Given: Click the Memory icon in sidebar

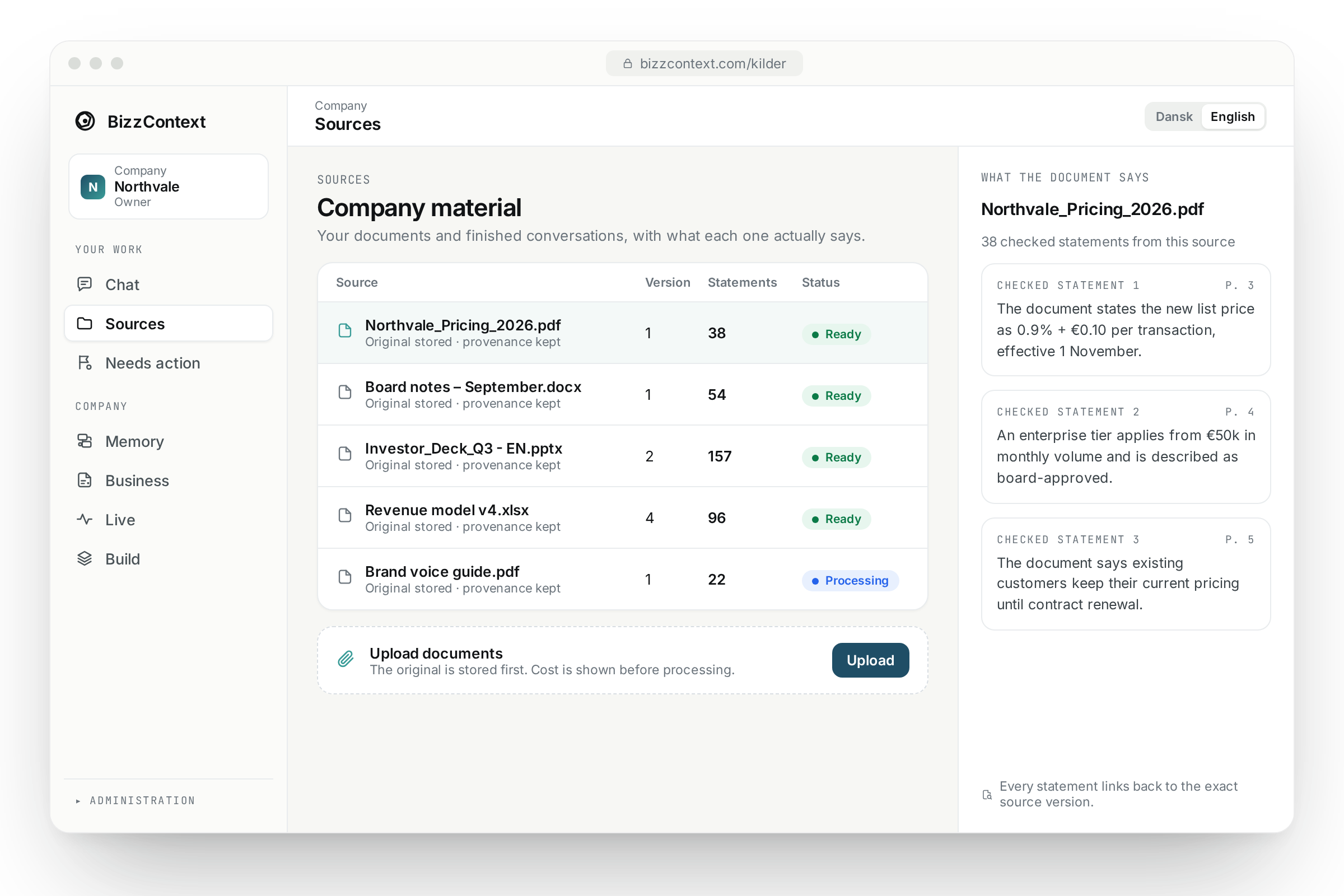Looking at the screenshot, I should click(85, 441).
